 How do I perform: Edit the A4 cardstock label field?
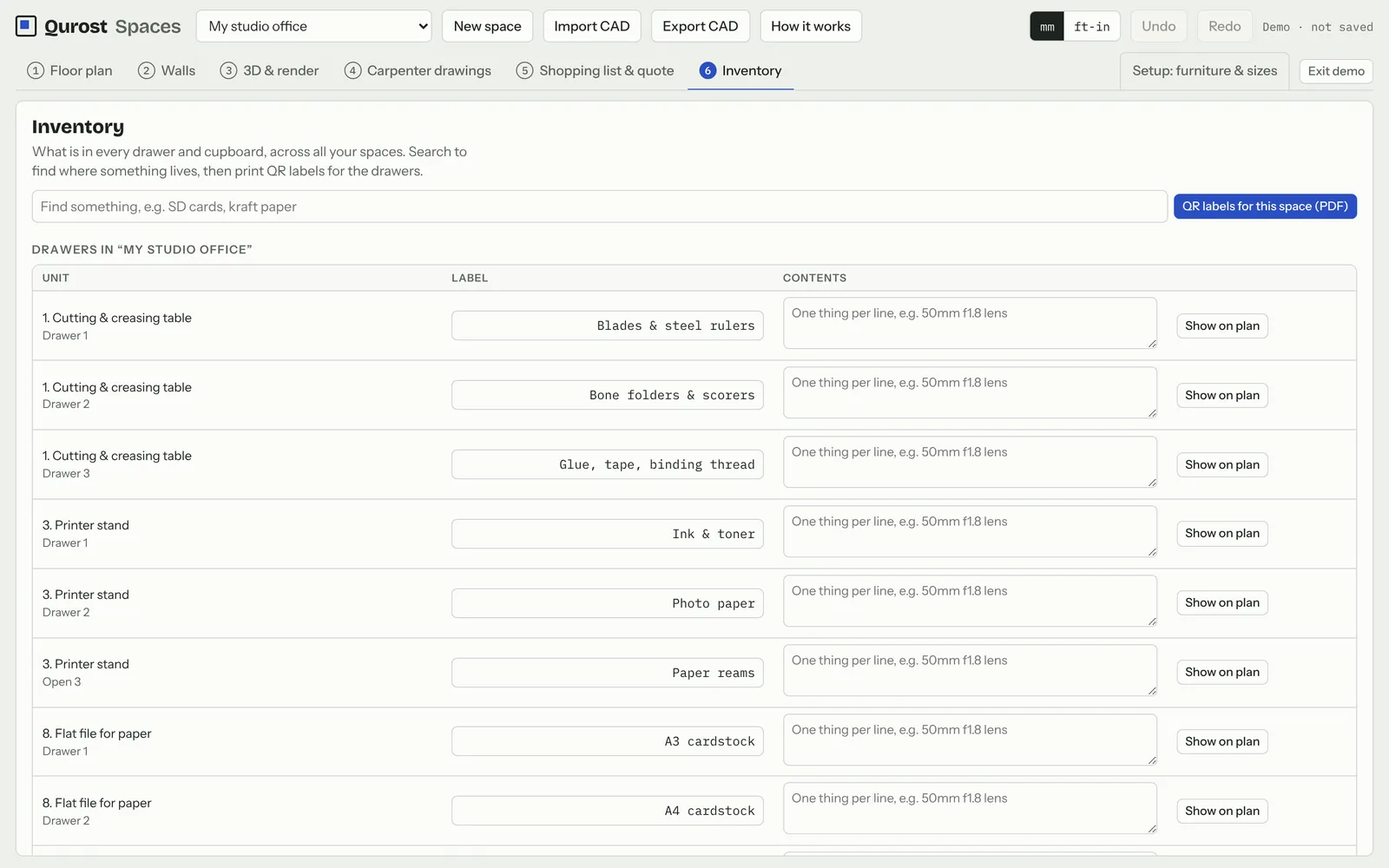click(x=608, y=811)
